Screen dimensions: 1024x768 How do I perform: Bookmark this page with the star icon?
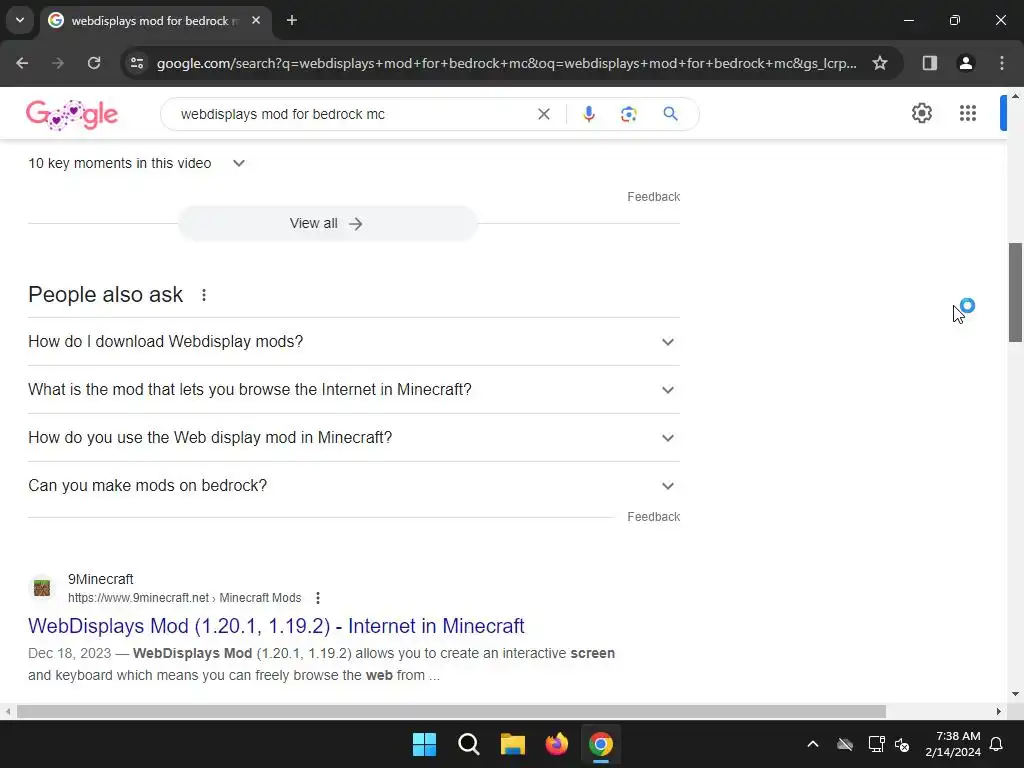(880, 63)
